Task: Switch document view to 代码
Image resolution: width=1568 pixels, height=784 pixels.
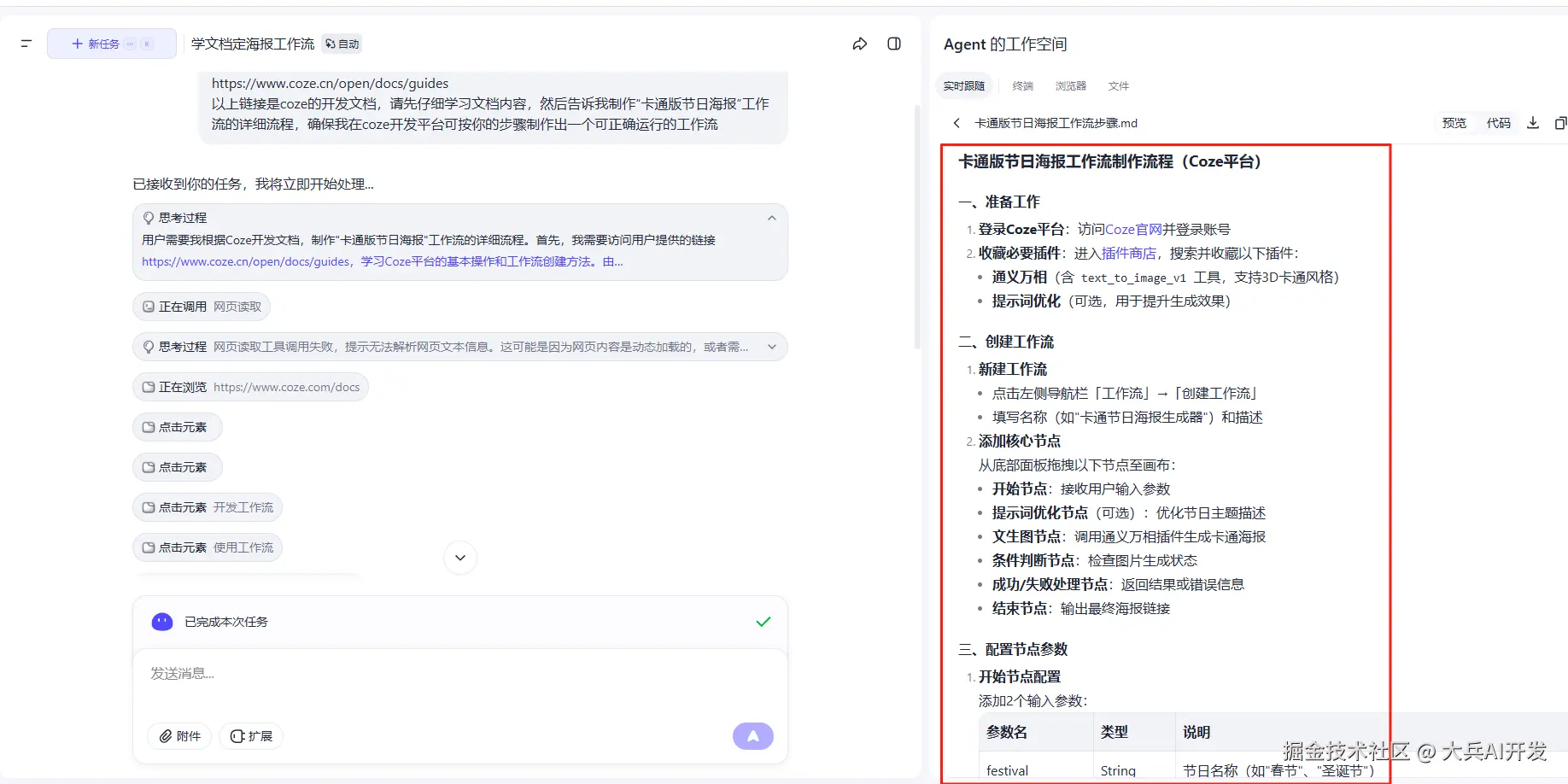Action: click(x=1498, y=123)
